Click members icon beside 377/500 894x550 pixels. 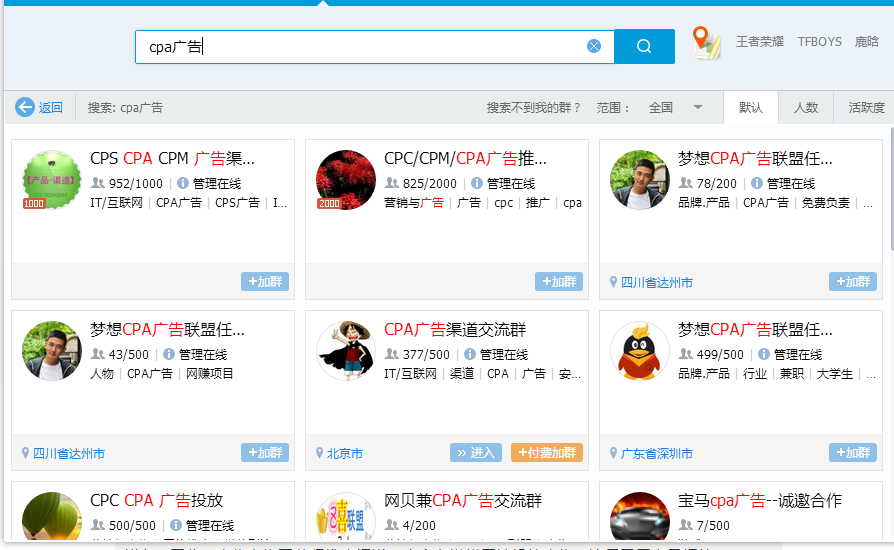pyautogui.click(x=392, y=354)
